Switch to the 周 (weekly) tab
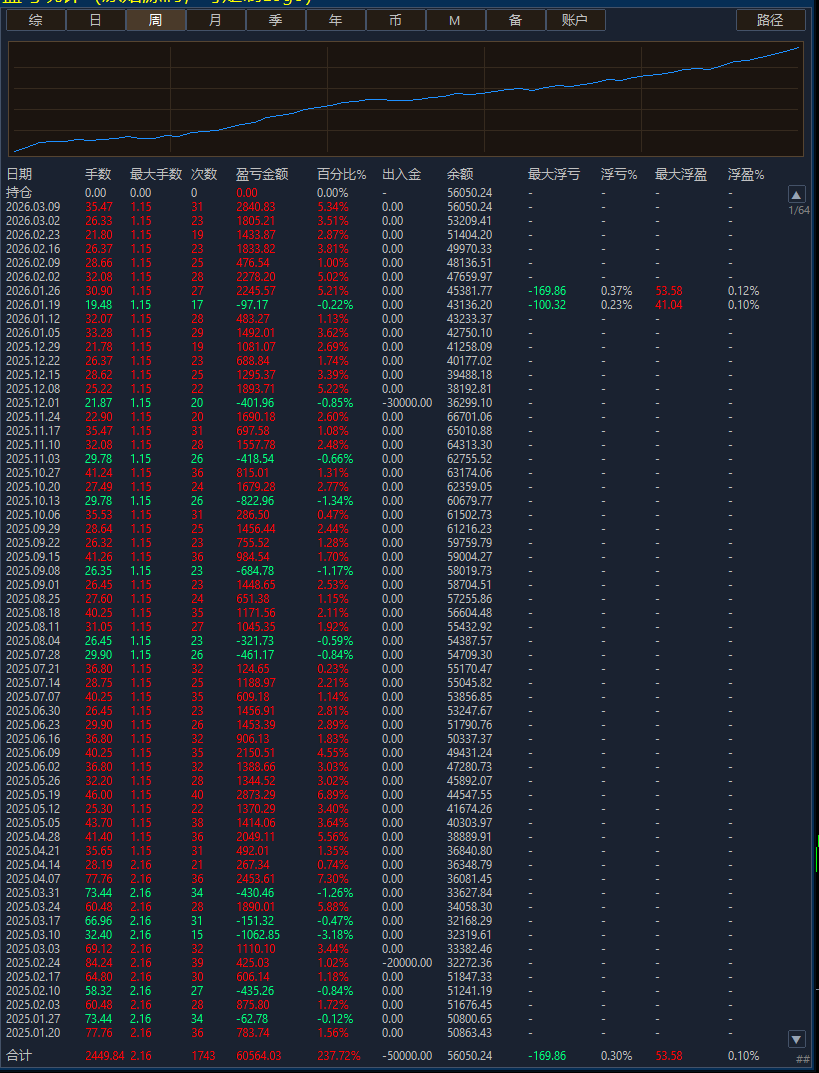The image size is (819, 1073). [155, 20]
